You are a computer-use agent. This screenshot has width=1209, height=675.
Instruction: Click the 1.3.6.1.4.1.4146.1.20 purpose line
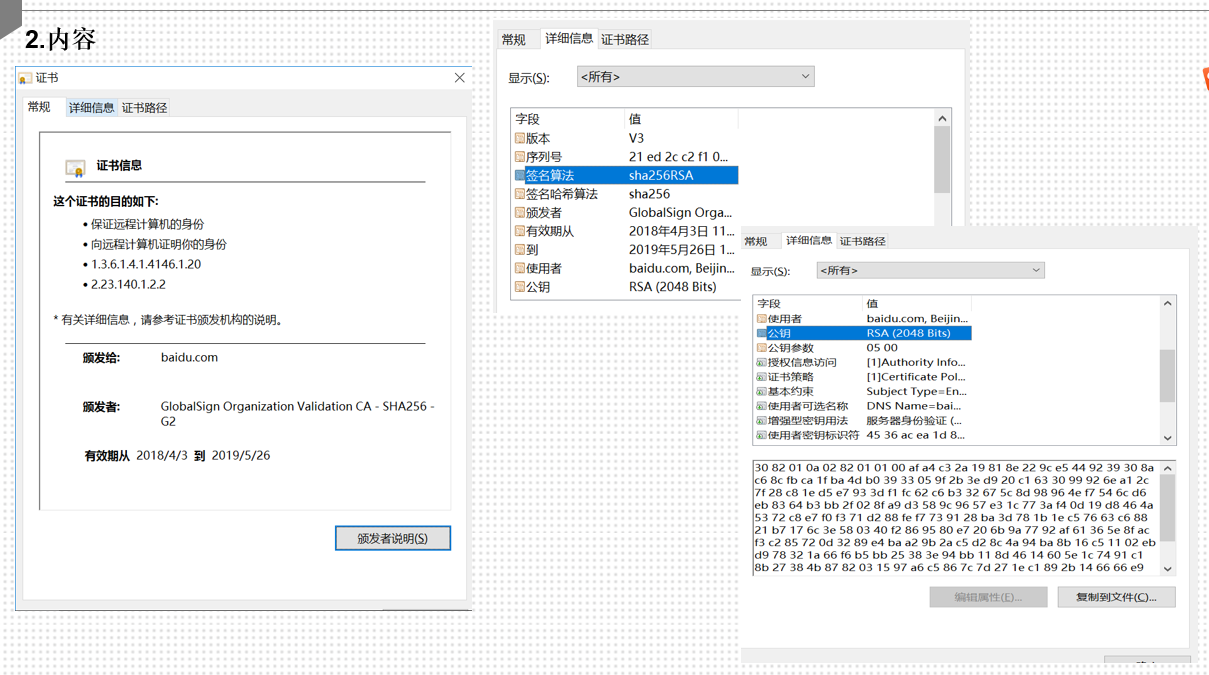pyautogui.click(x=146, y=264)
